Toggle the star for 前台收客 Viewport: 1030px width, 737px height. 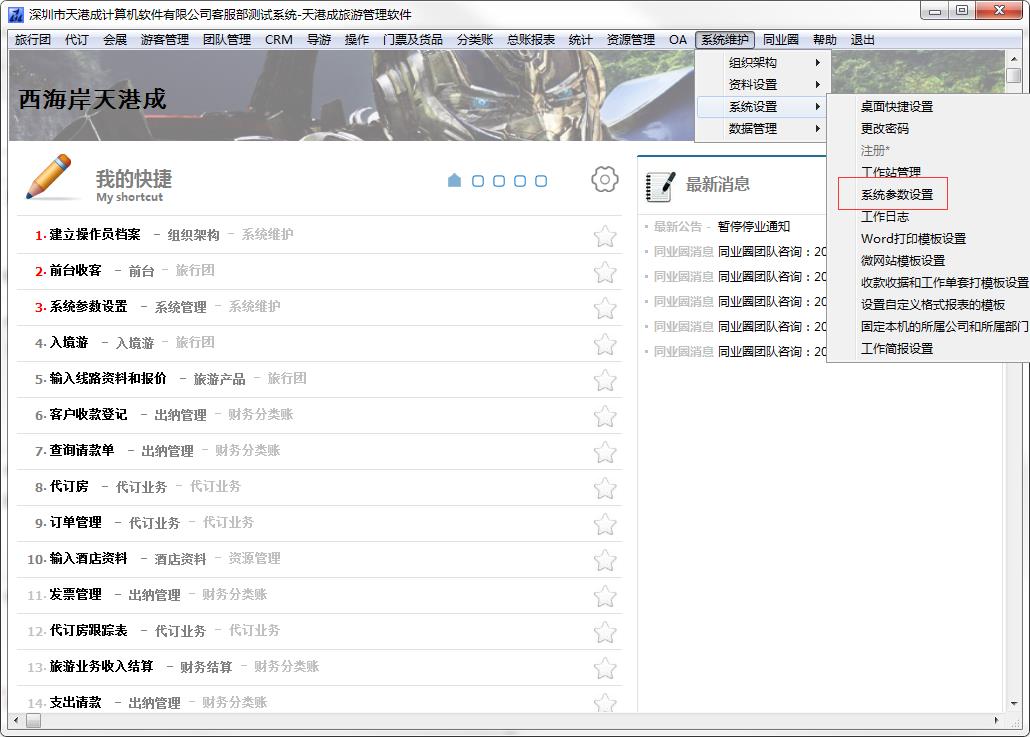point(604,272)
